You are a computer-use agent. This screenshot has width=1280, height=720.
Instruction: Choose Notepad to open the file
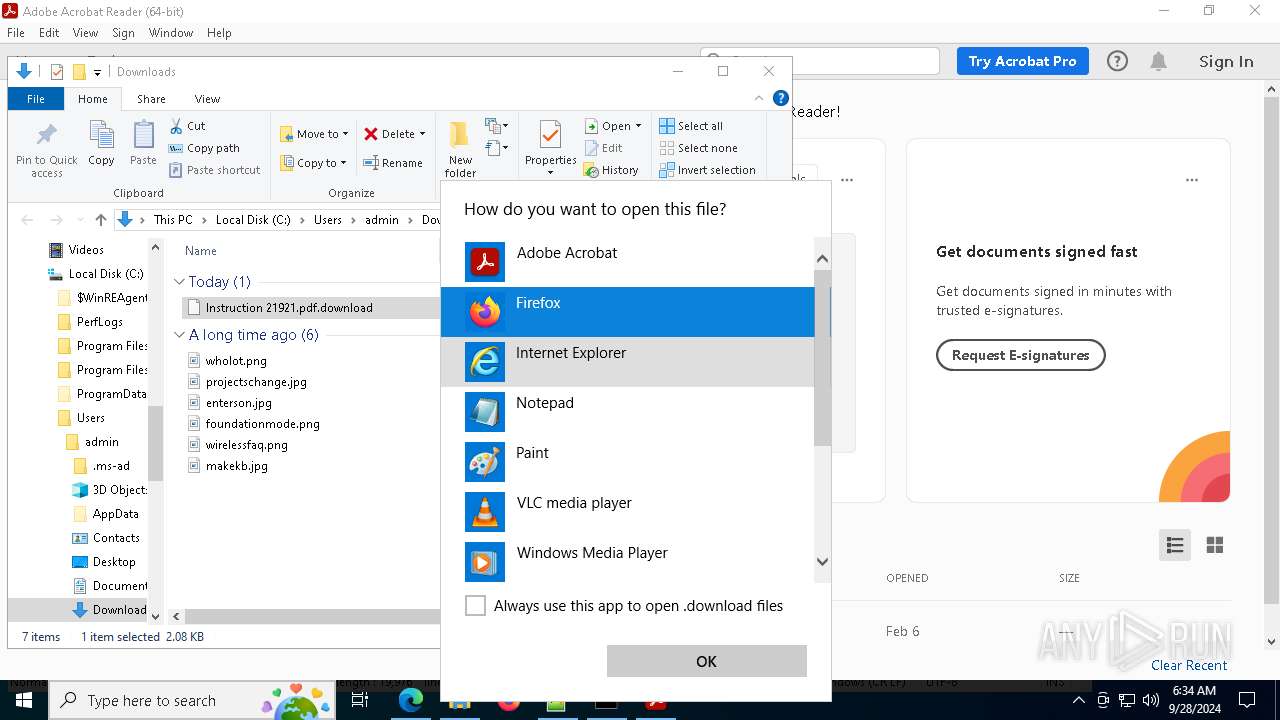pos(627,412)
